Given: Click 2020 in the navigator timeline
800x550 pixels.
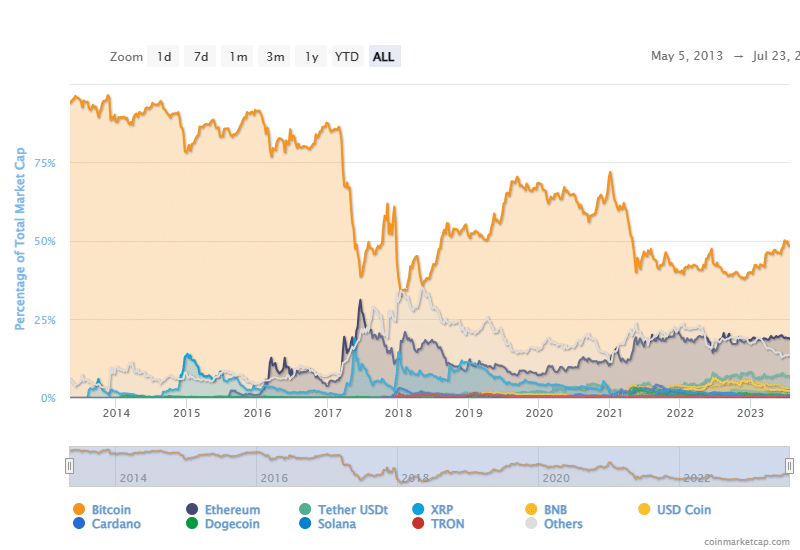Looking at the screenshot, I should click(x=556, y=478).
